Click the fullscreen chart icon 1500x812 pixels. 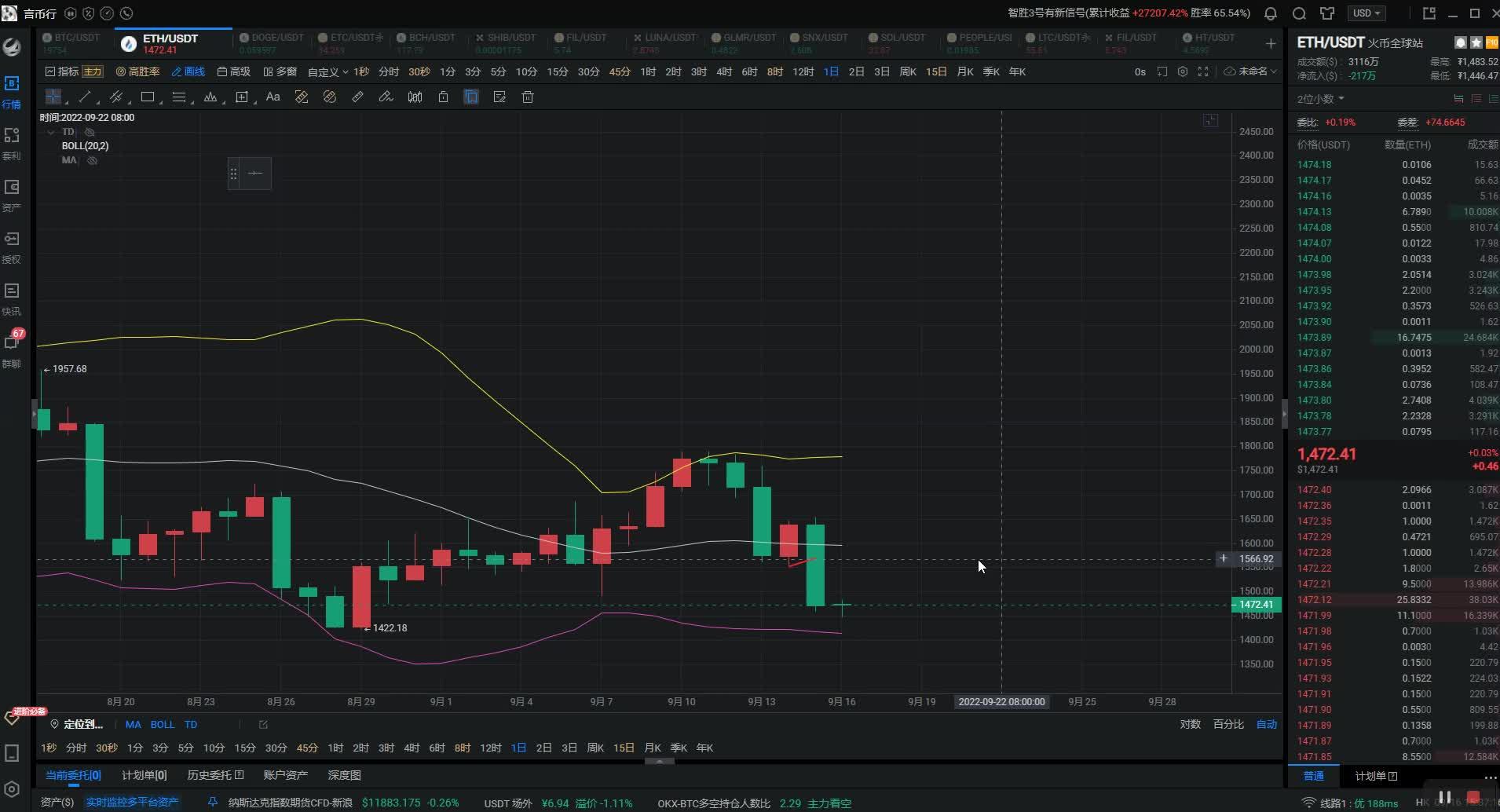pos(1203,71)
